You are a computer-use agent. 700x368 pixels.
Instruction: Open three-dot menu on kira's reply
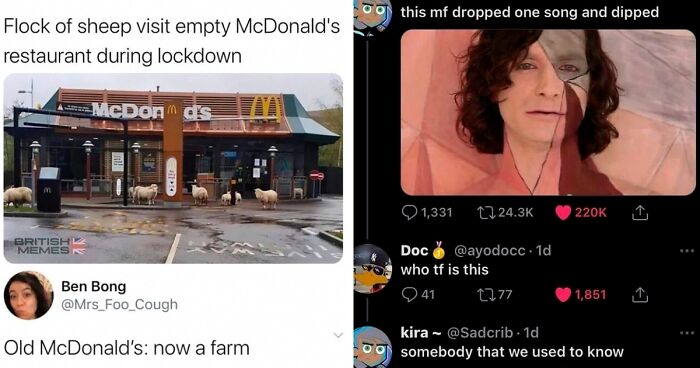(687, 333)
